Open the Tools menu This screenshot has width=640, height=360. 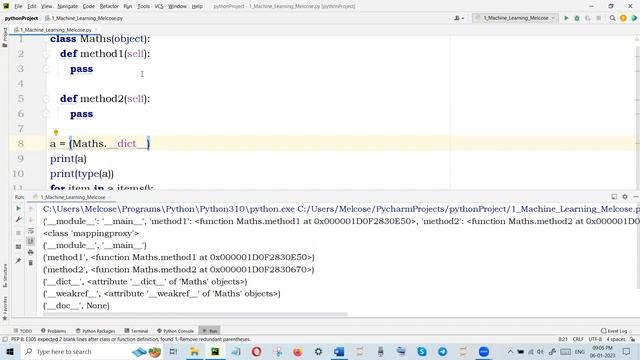point(143,6)
